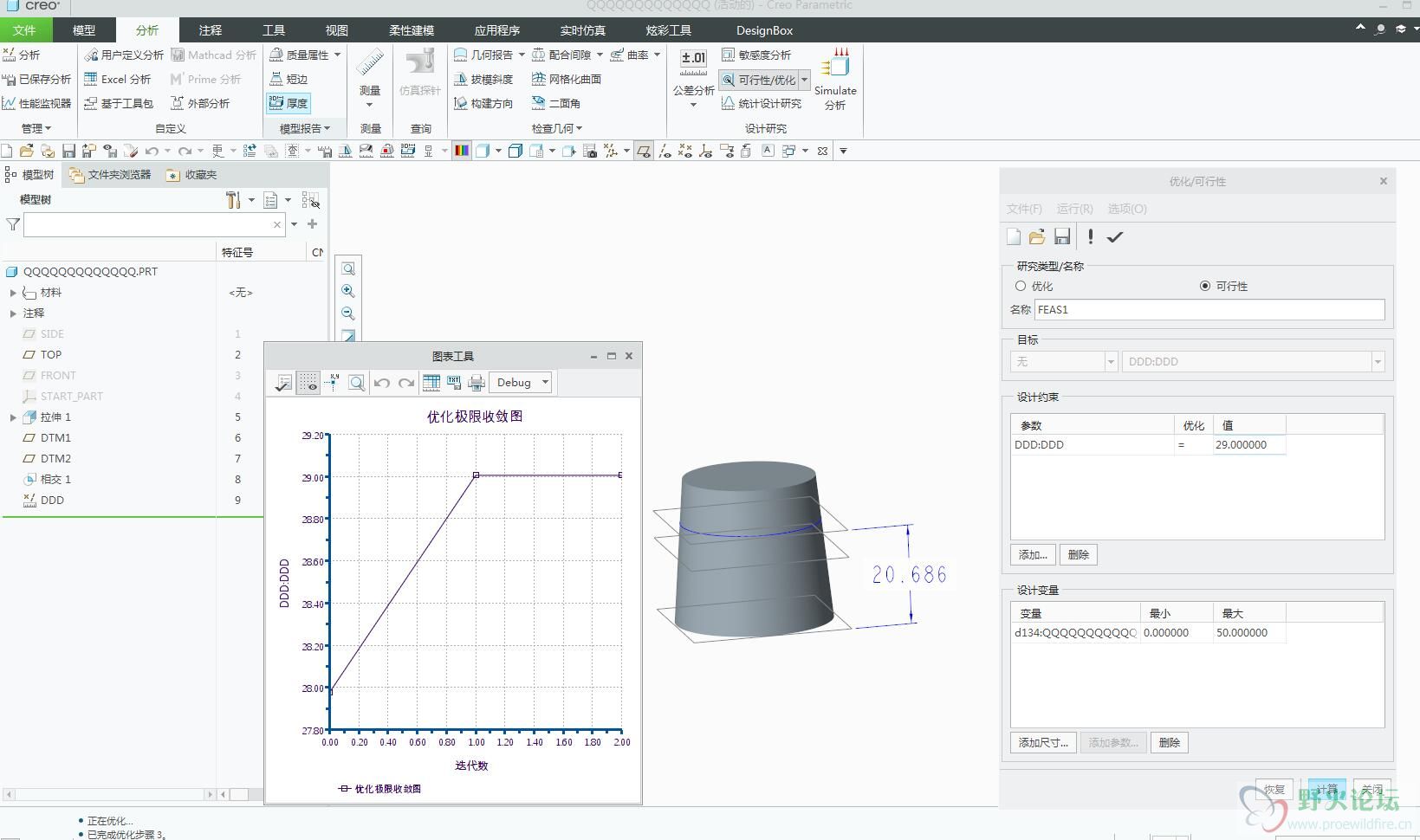Image resolution: width=1420 pixels, height=840 pixels.
Task: Open 性能监视器 performance monitor
Action: click(x=37, y=103)
